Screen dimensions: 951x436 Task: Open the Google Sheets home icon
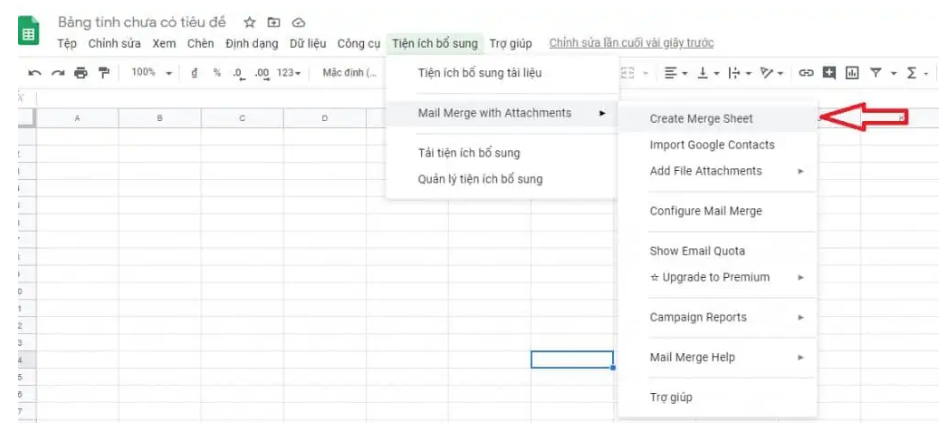[29, 32]
